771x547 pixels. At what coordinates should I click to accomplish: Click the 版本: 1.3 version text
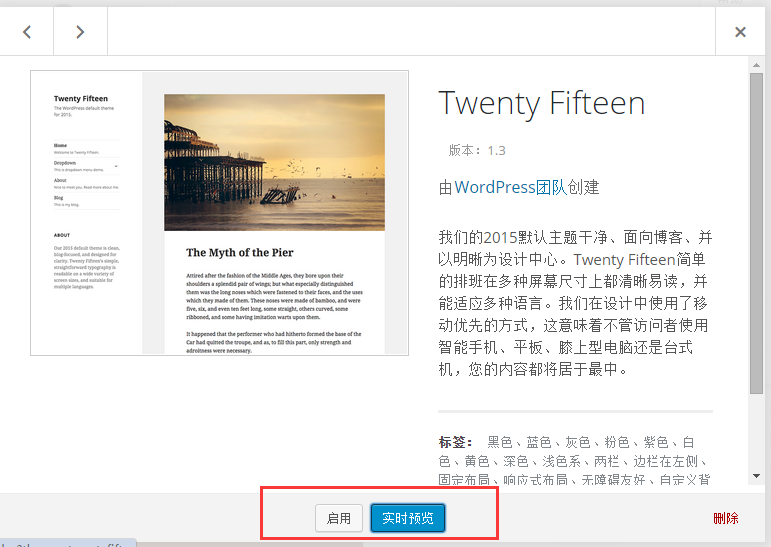coord(477,151)
